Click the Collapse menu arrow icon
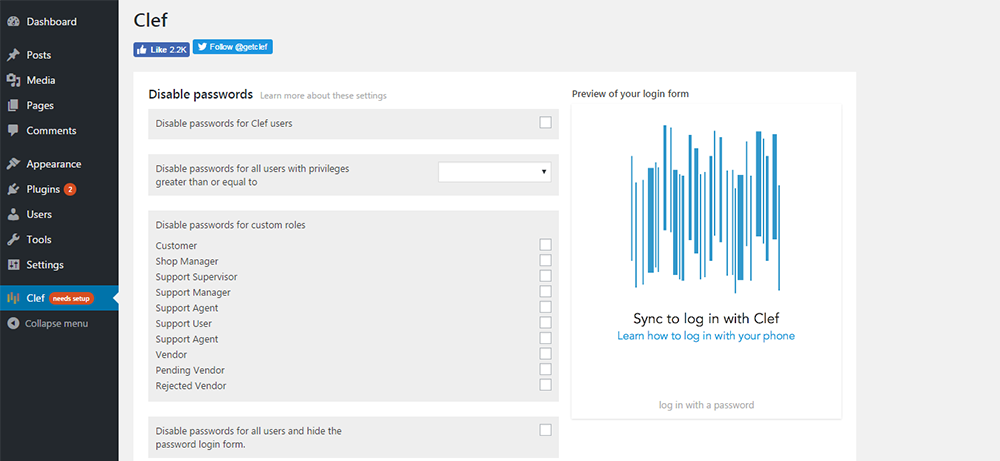 [13, 323]
